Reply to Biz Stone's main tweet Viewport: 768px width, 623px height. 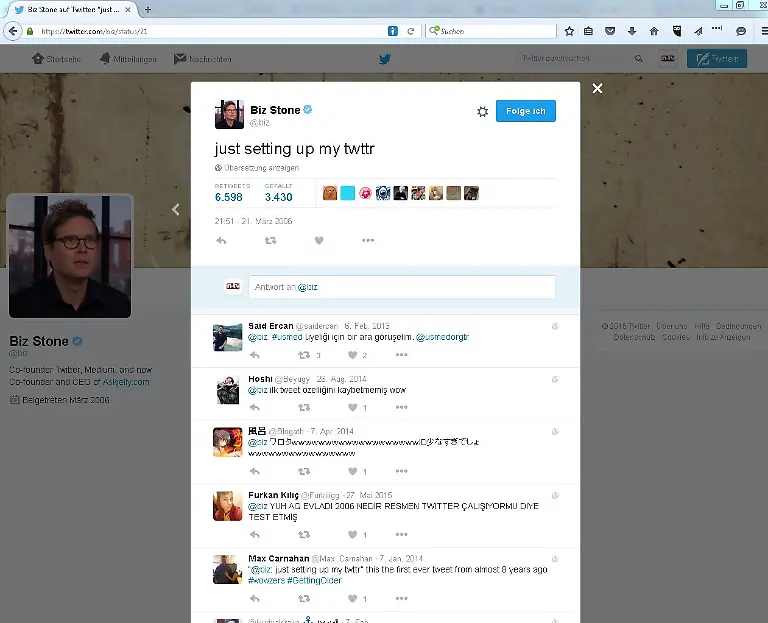coord(221,240)
